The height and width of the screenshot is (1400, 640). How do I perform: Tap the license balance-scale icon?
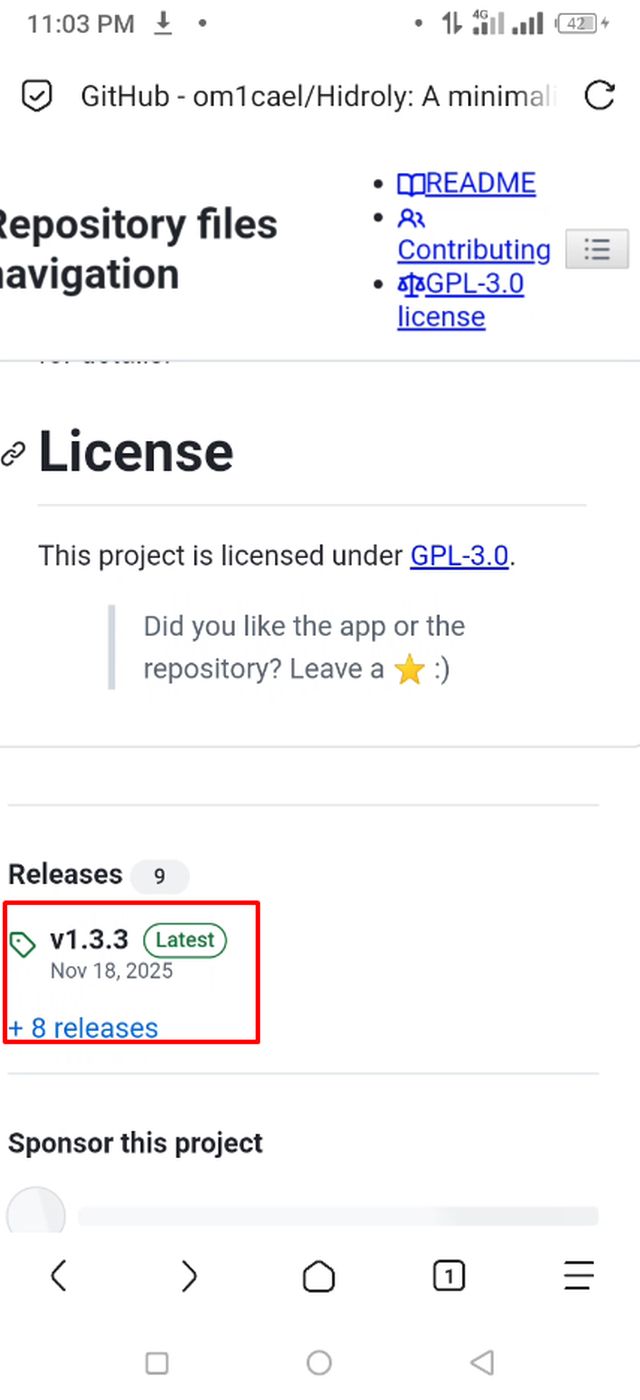tap(411, 284)
